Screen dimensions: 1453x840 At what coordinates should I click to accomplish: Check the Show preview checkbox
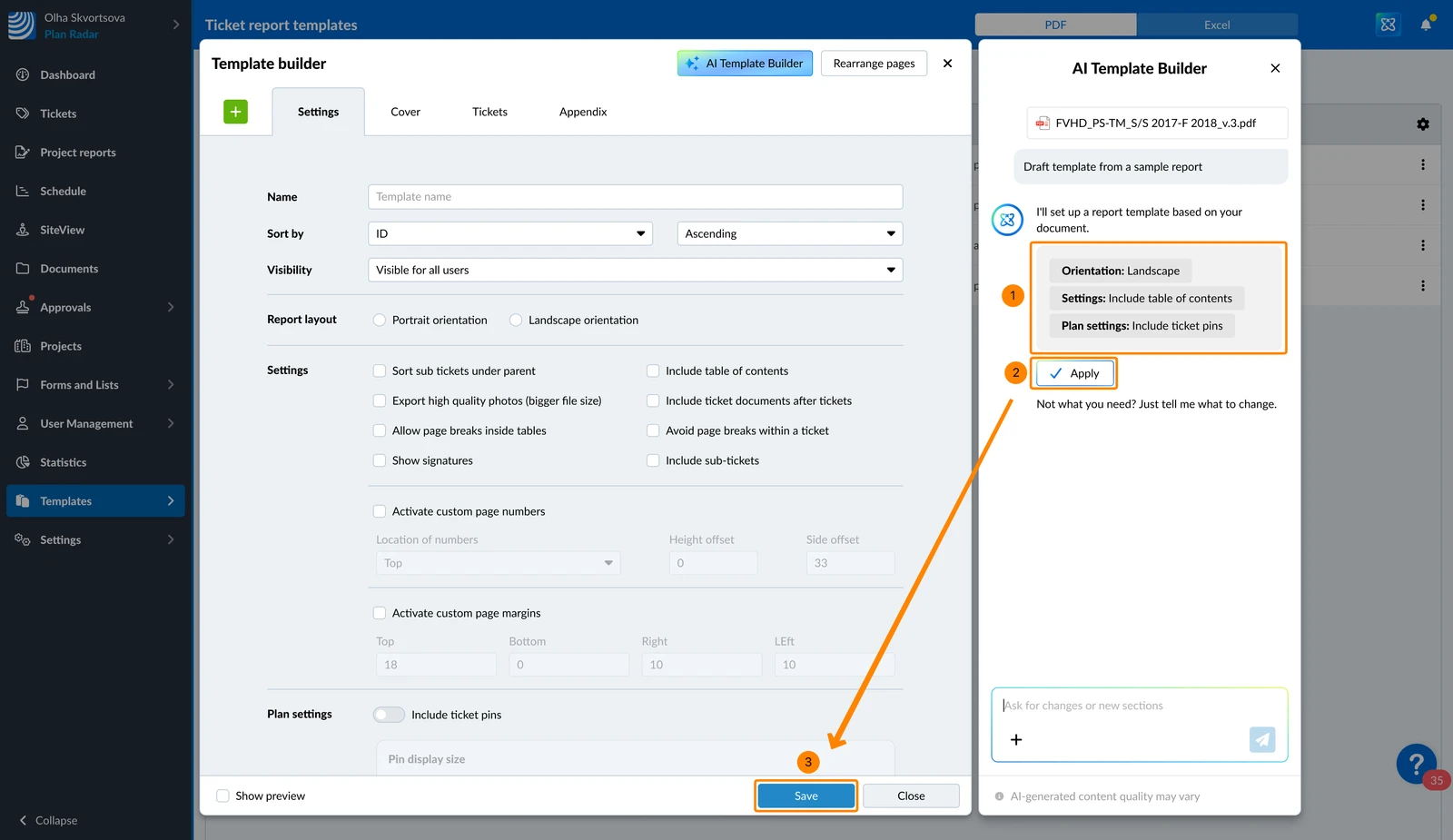point(222,796)
